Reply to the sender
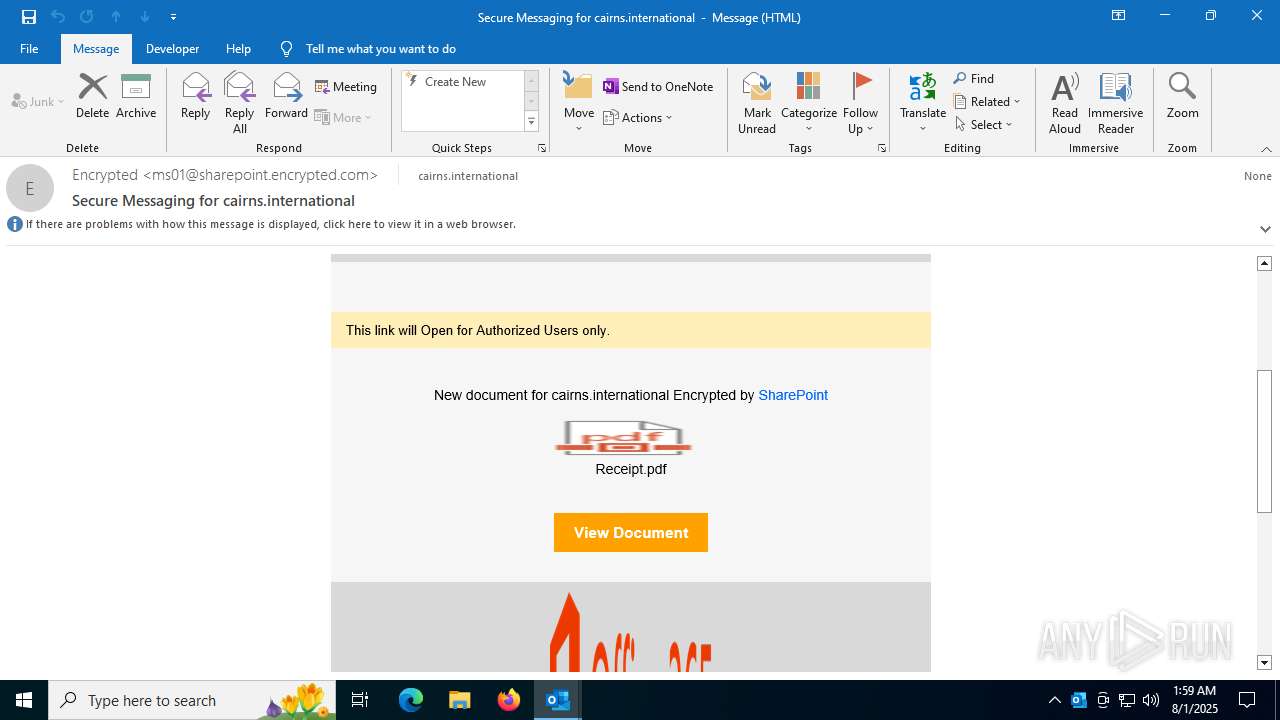 195,96
